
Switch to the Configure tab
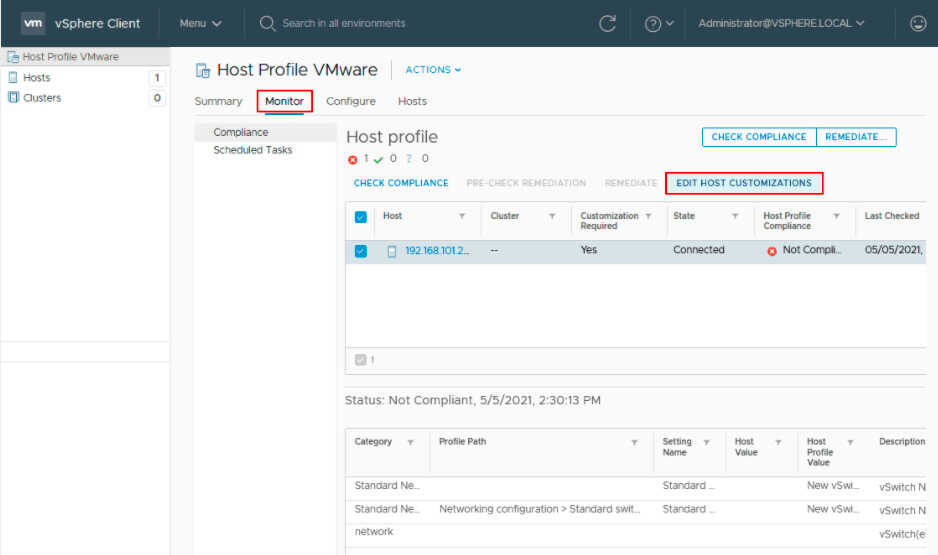tap(351, 102)
